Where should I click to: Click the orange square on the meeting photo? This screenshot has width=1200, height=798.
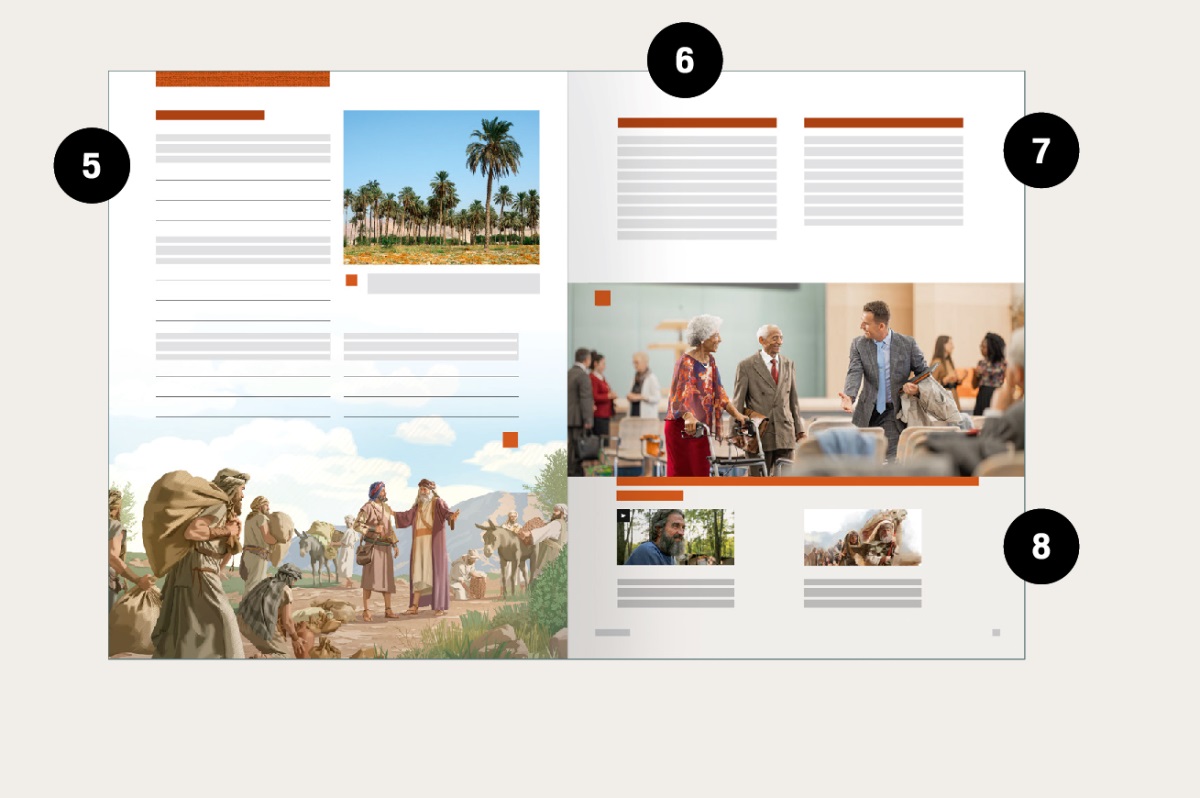pos(602,297)
